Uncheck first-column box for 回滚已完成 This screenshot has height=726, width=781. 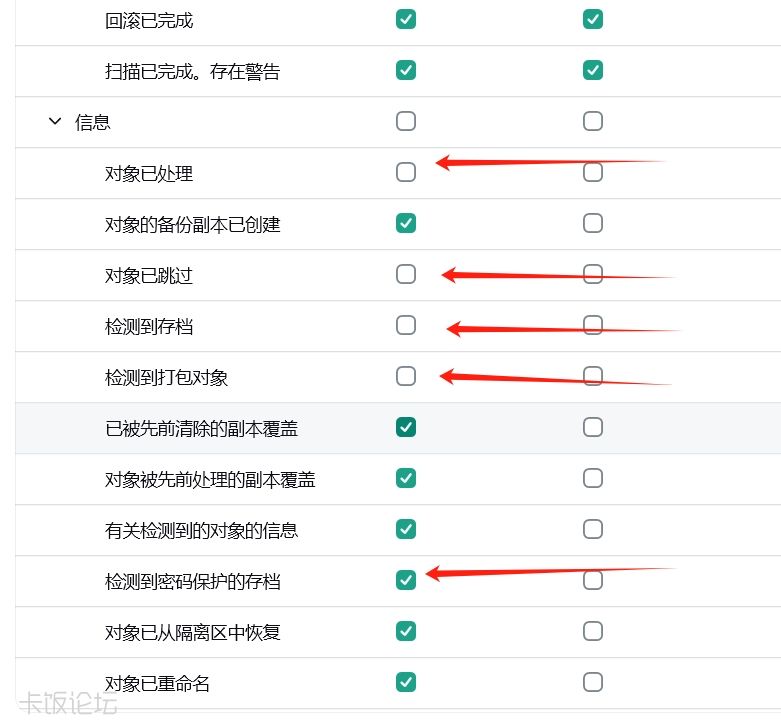pyautogui.click(x=406, y=19)
